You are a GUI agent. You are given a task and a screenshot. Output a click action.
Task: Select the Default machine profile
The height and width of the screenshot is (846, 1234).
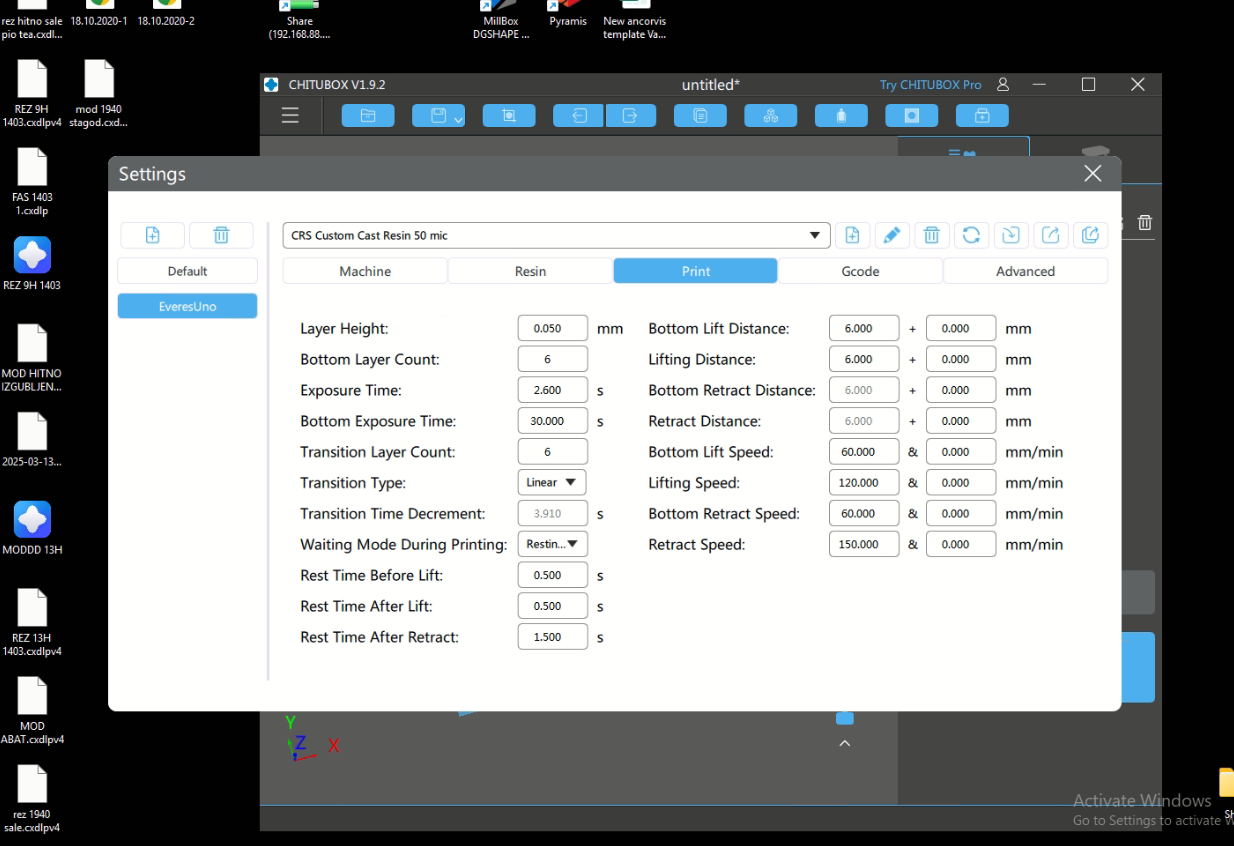(187, 271)
